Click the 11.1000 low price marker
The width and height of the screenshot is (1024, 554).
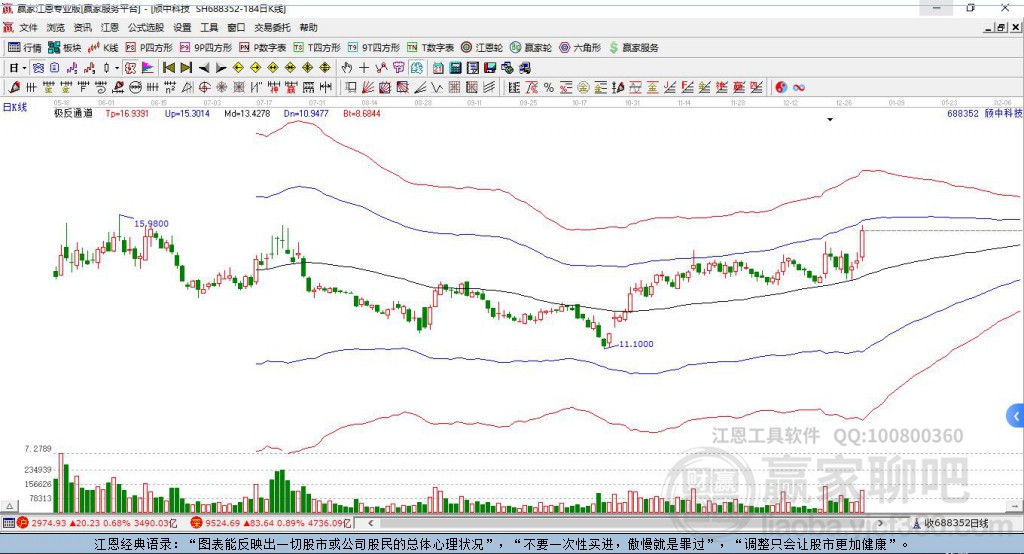635,344
